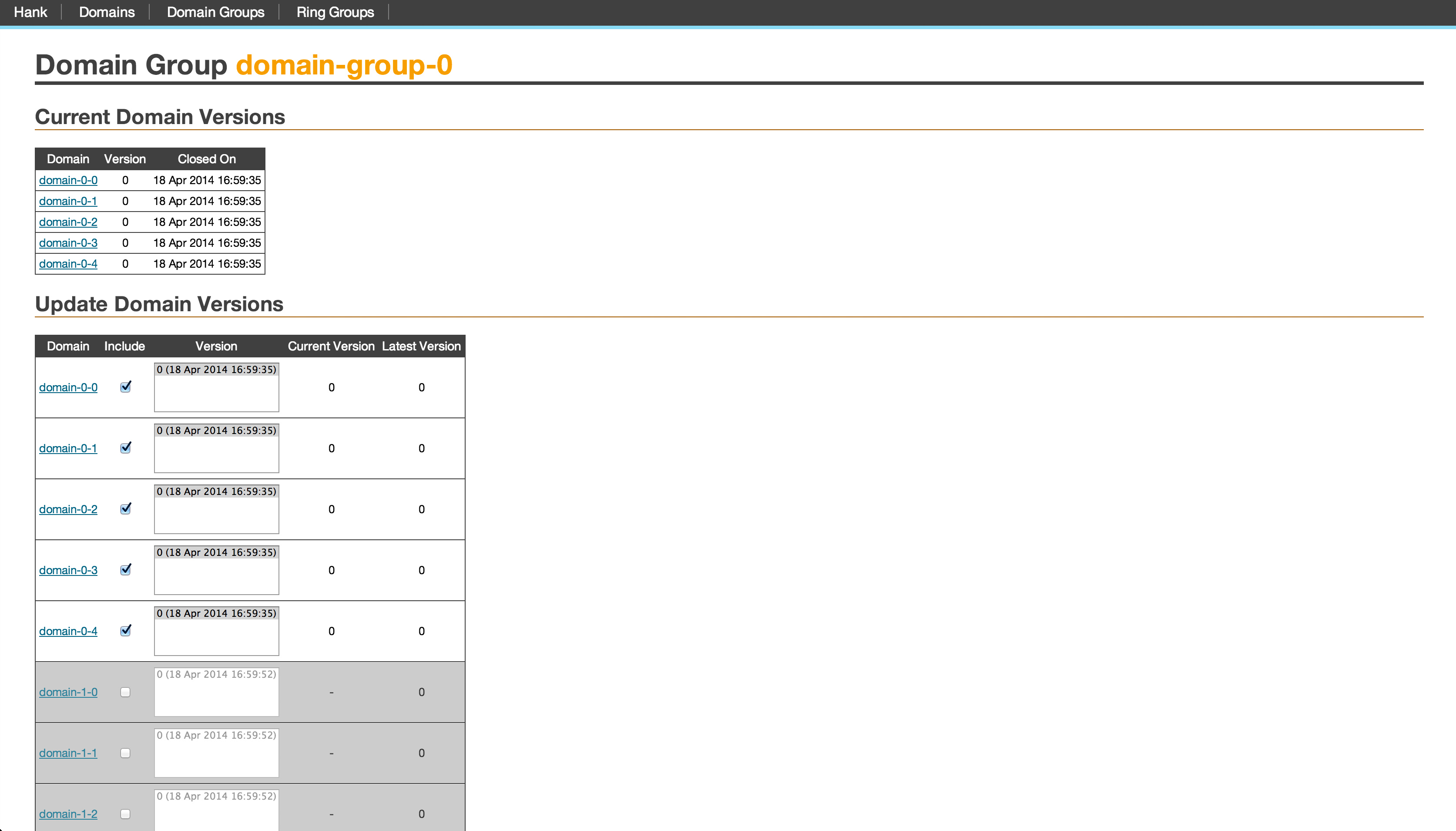This screenshot has width=1456, height=831.
Task: Open domain-0-1 link in Current Domain Versions
Action: coord(68,201)
